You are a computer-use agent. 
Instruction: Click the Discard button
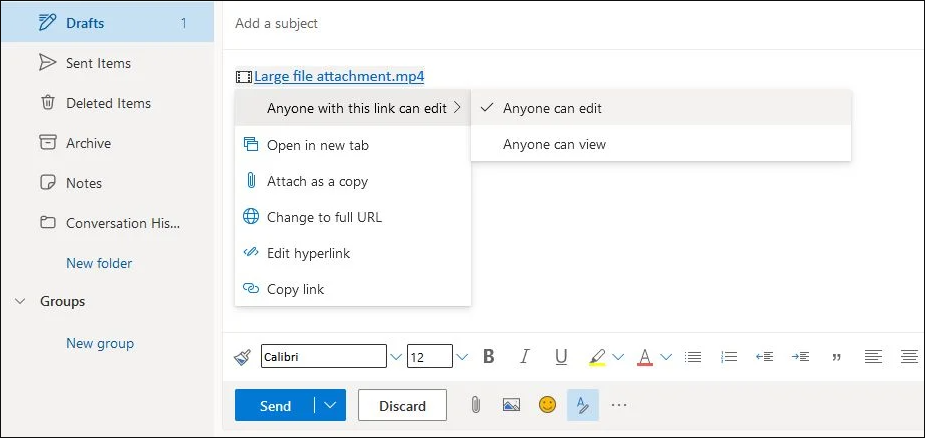[x=402, y=406]
